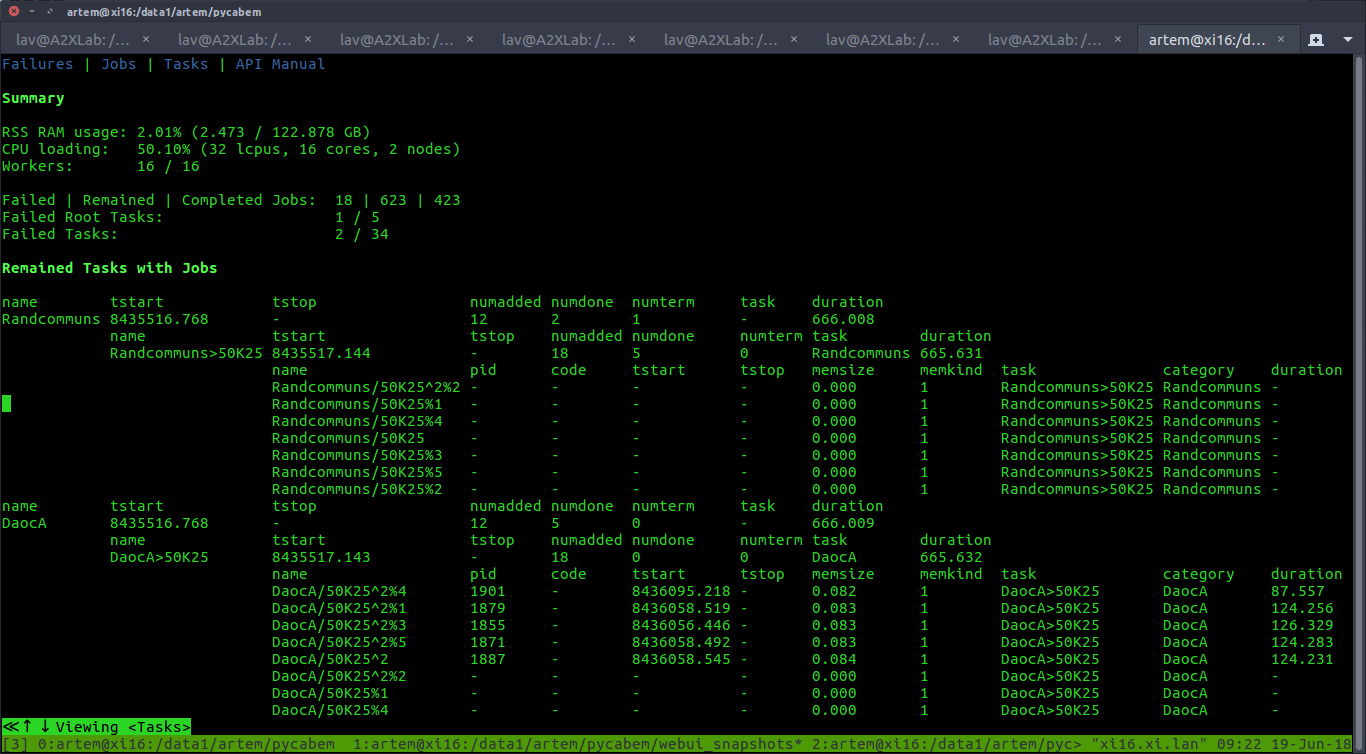Click duration value 124.256
The image size is (1366, 754).
1302,608
